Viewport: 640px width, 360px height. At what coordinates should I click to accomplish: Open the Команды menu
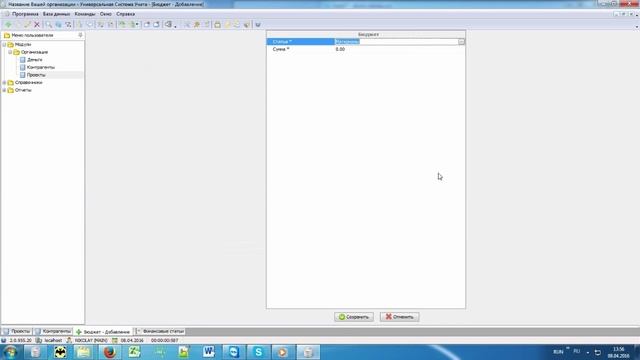[x=85, y=14]
